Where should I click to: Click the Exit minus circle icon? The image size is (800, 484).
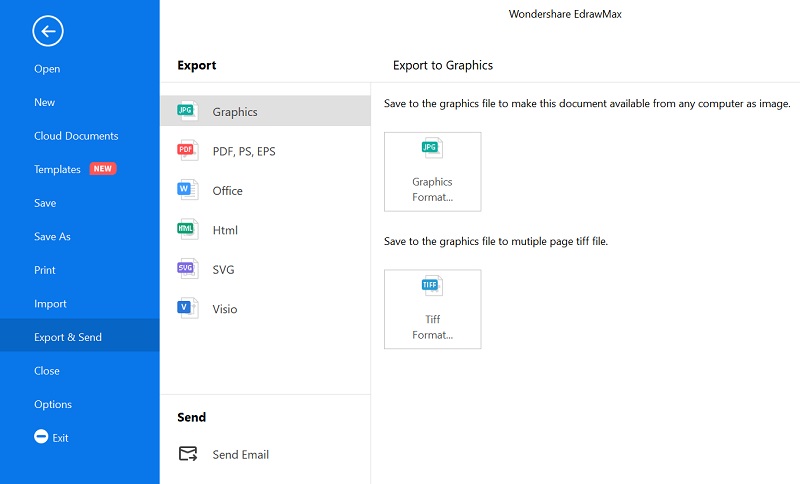41,437
